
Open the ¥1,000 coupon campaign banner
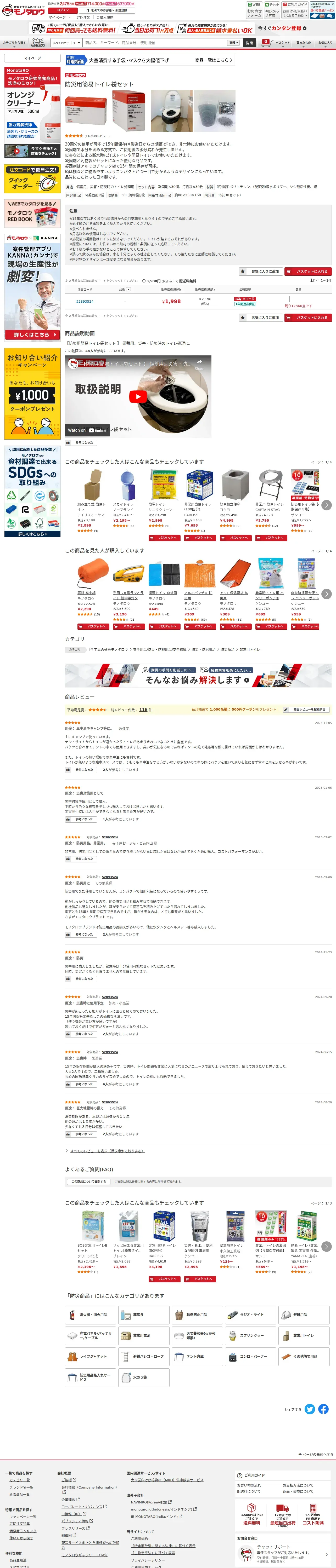[32, 393]
